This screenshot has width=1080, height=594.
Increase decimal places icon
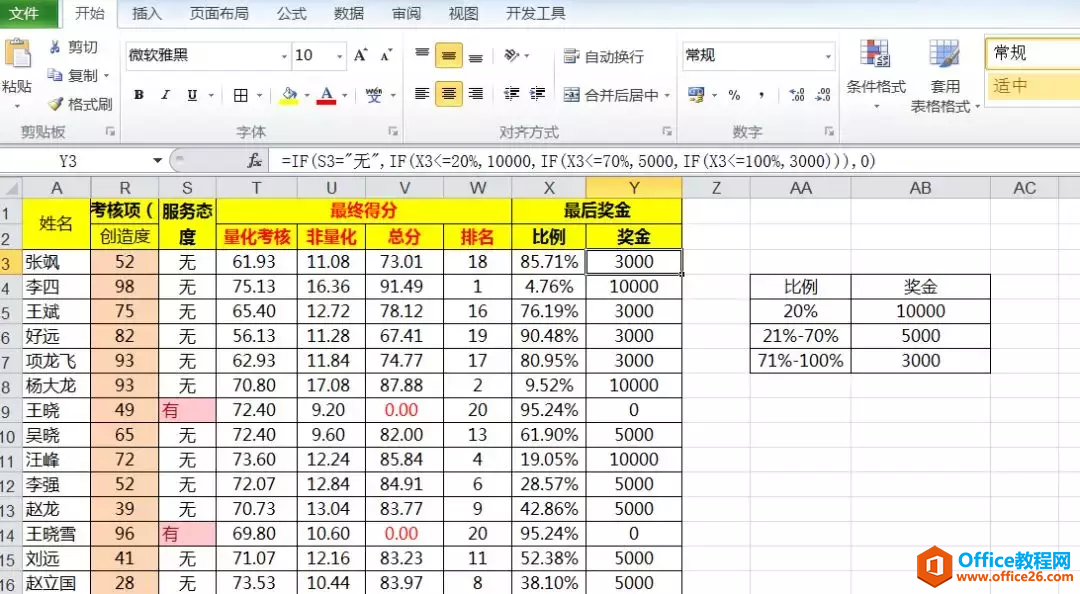797,95
